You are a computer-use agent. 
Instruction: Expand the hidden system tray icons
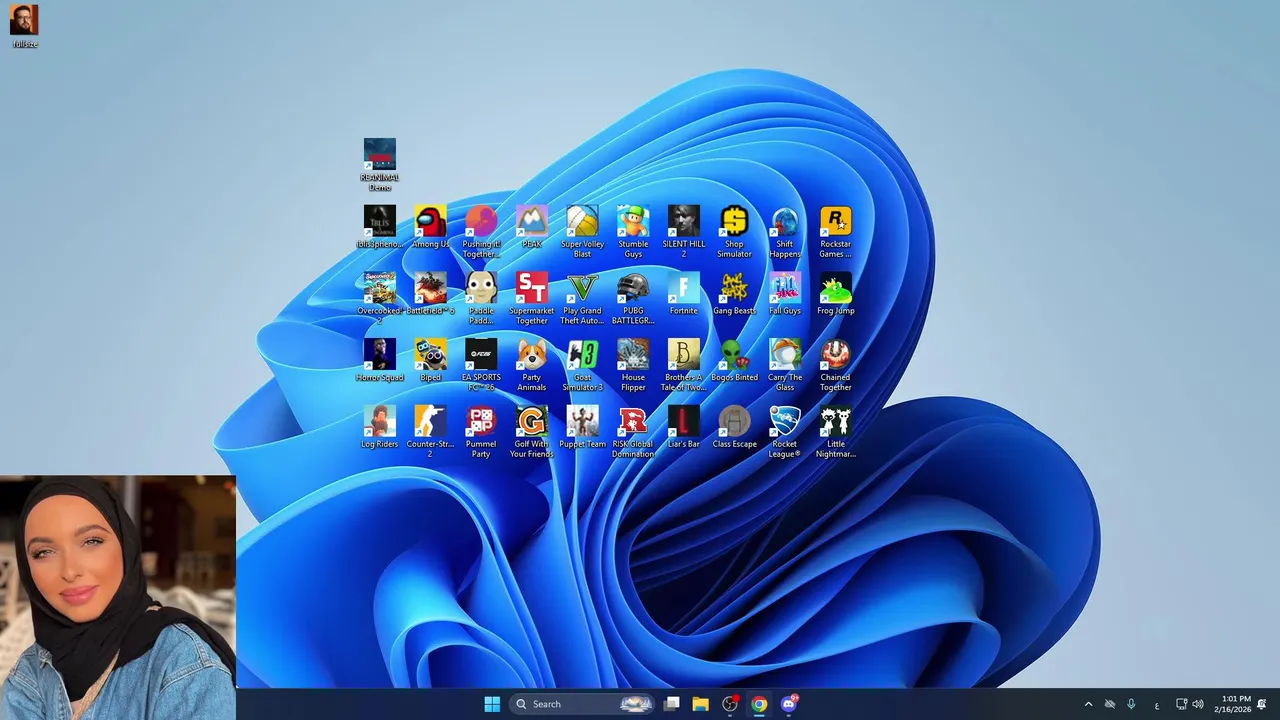[x=1088, y=704]
